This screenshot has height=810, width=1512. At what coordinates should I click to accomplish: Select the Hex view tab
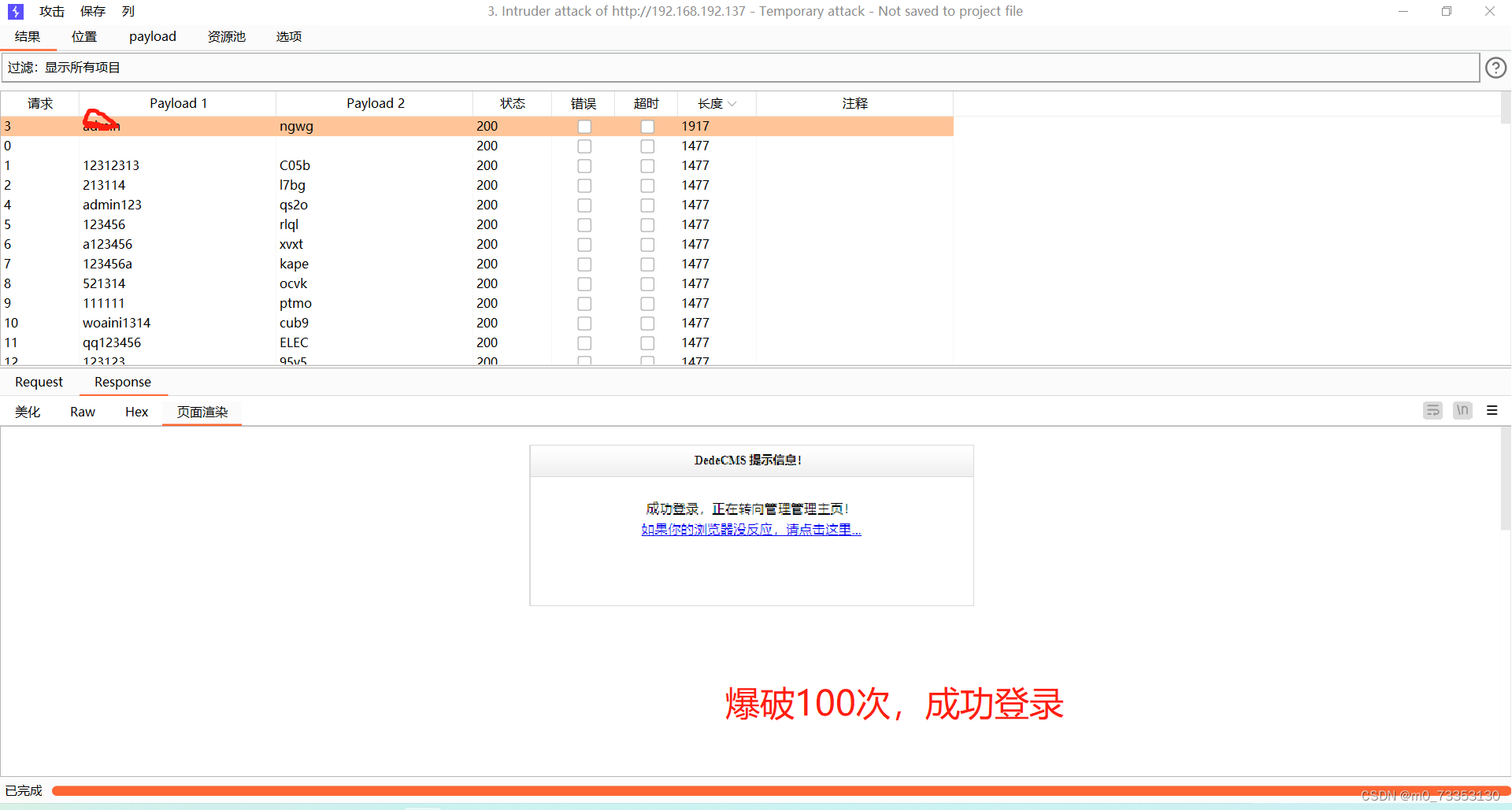point(136,412)
